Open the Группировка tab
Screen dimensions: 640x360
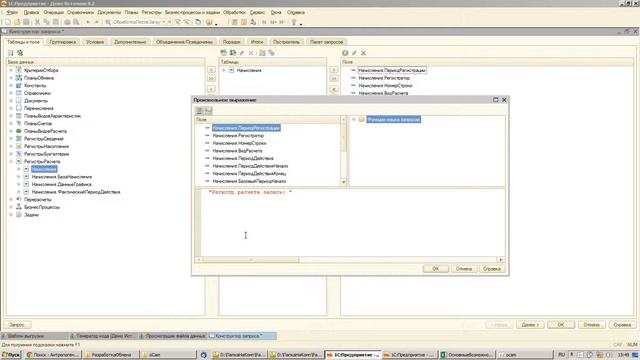[62, 42]
